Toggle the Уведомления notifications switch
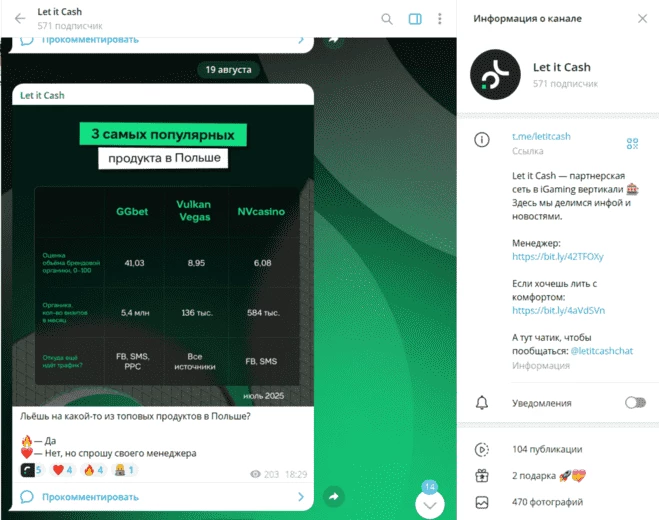Screen dimensions: 659x520 coord(635,403)
